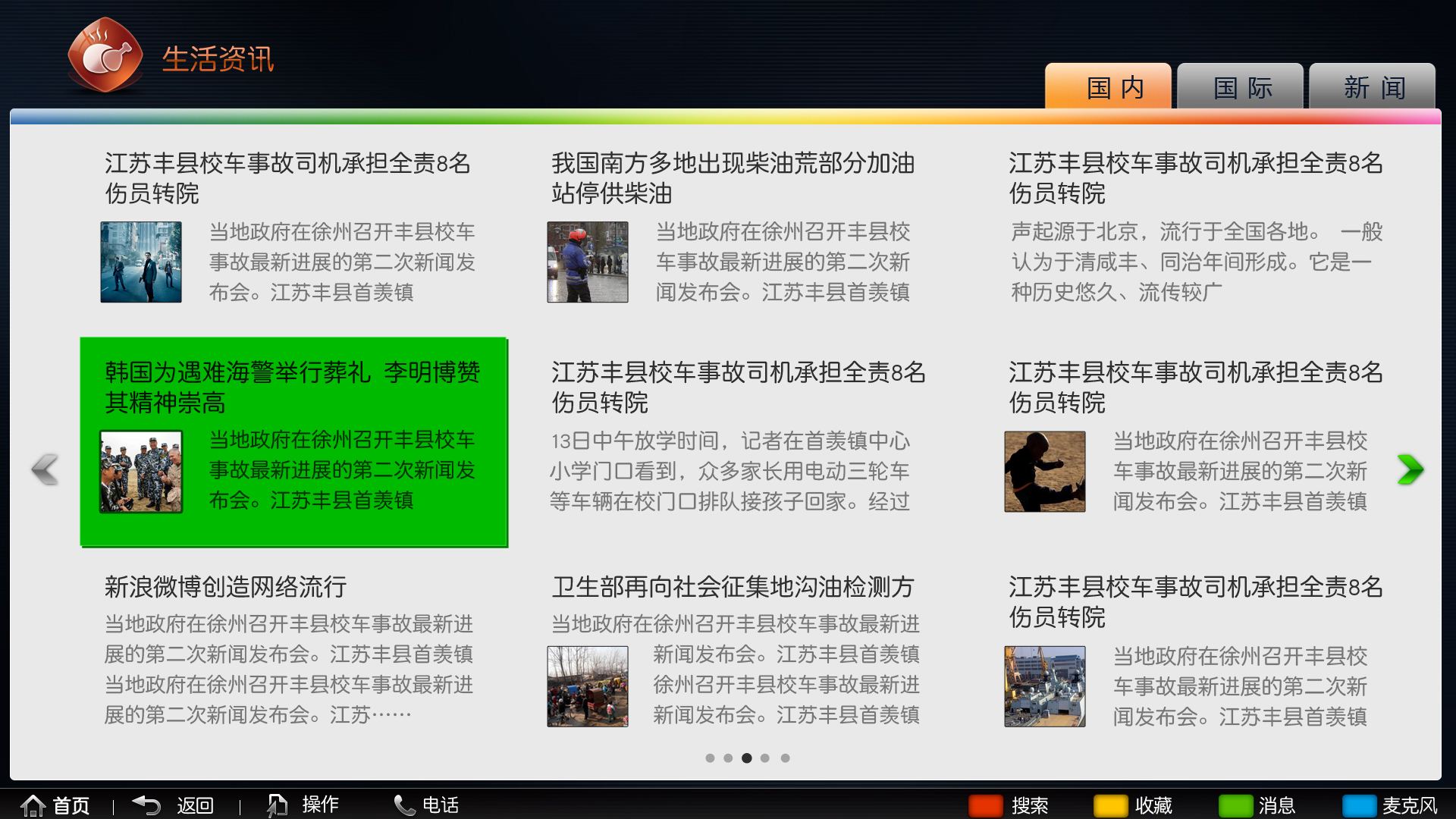This screenshot has height=819, width=1456.
Task: Click the operation icon beside 操作
Action: (x=277, y=805)
